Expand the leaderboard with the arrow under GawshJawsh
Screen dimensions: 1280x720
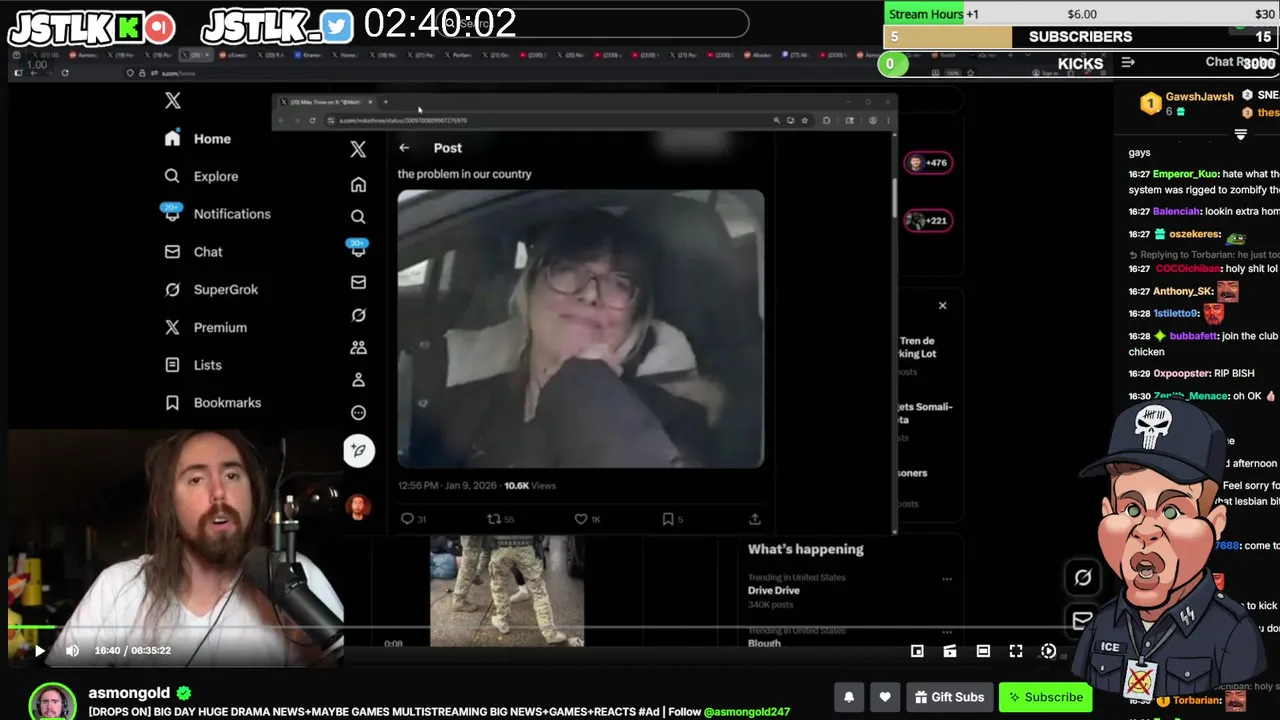point(1241,134)
